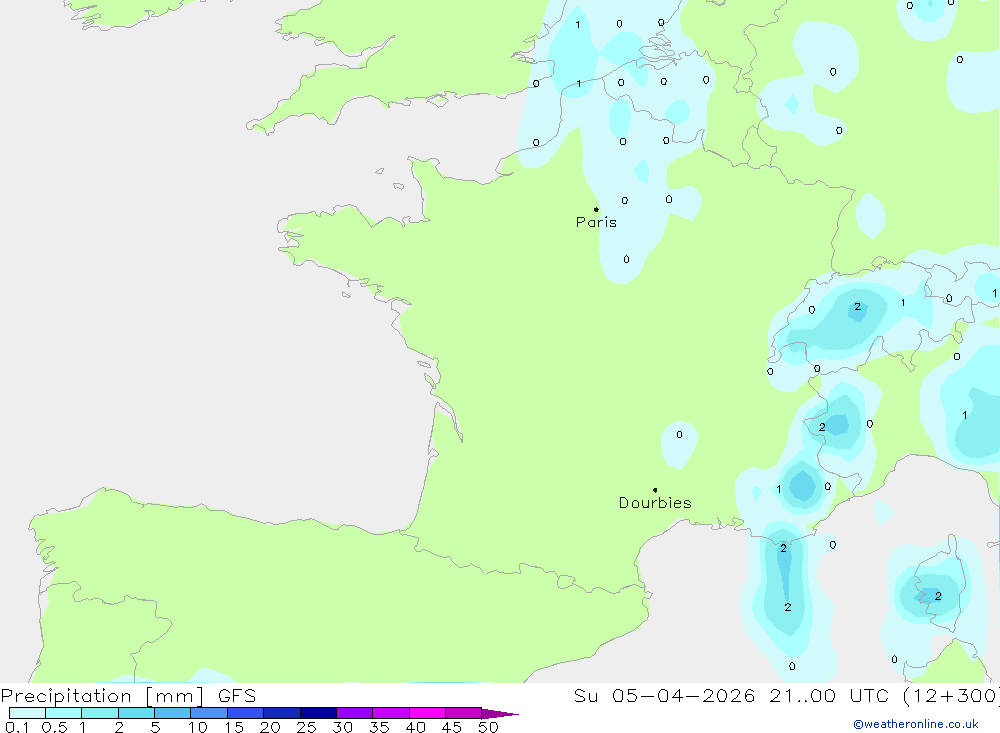Click the legend value 30
The width and height of the screenshot is (1000, 733).
point(342,727)
